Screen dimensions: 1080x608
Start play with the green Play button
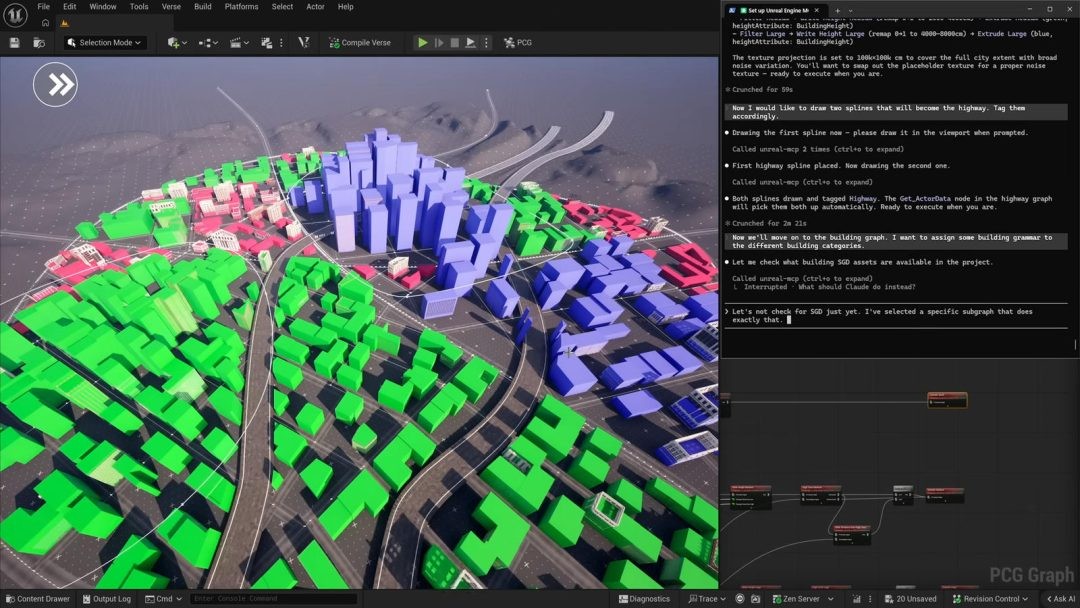click(422, 43)
